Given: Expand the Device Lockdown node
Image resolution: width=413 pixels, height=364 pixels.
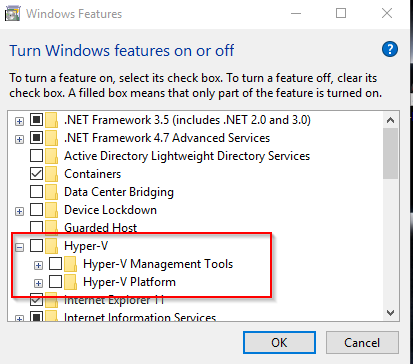Looking at the screenshot, I should coord(20,211).
